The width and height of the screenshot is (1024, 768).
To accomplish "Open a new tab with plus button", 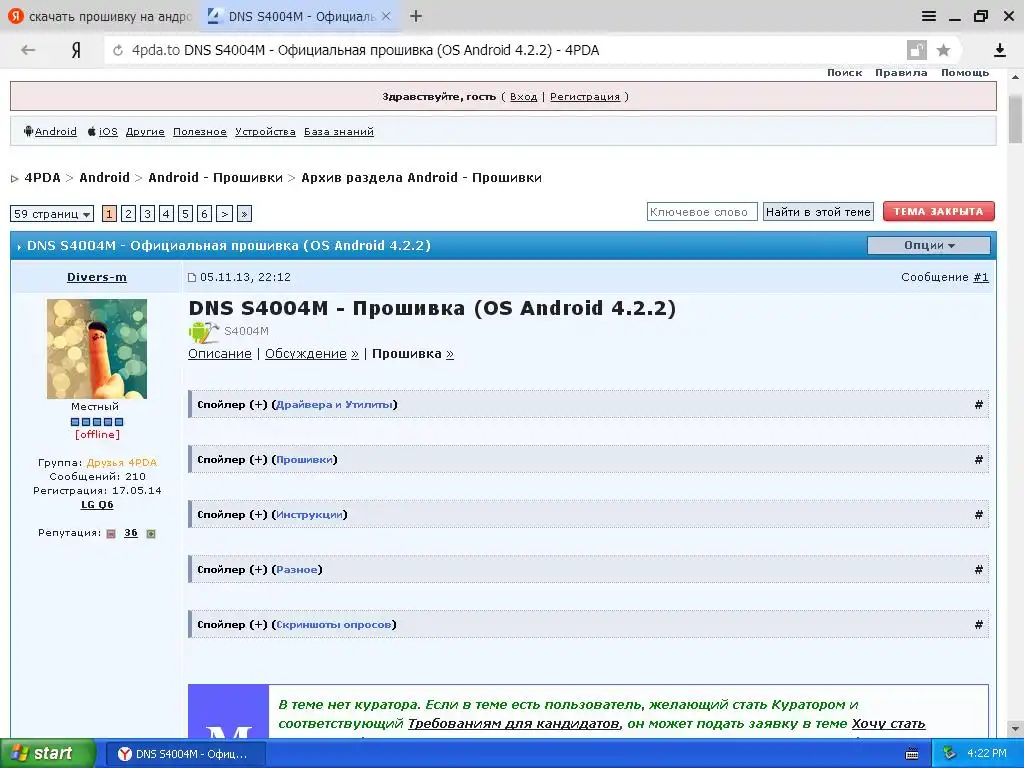I will point(416,16).
